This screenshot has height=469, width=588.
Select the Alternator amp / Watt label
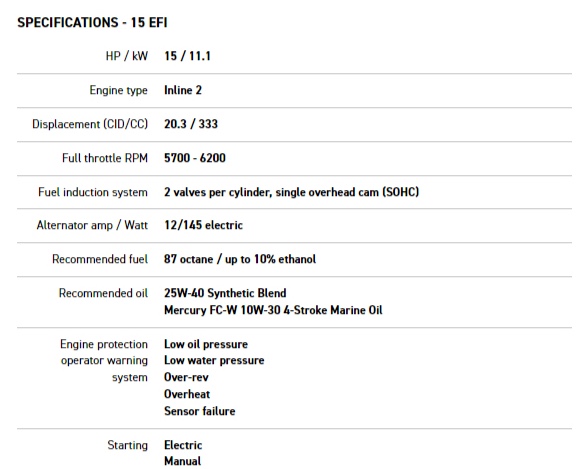click(x=92, y=225)
